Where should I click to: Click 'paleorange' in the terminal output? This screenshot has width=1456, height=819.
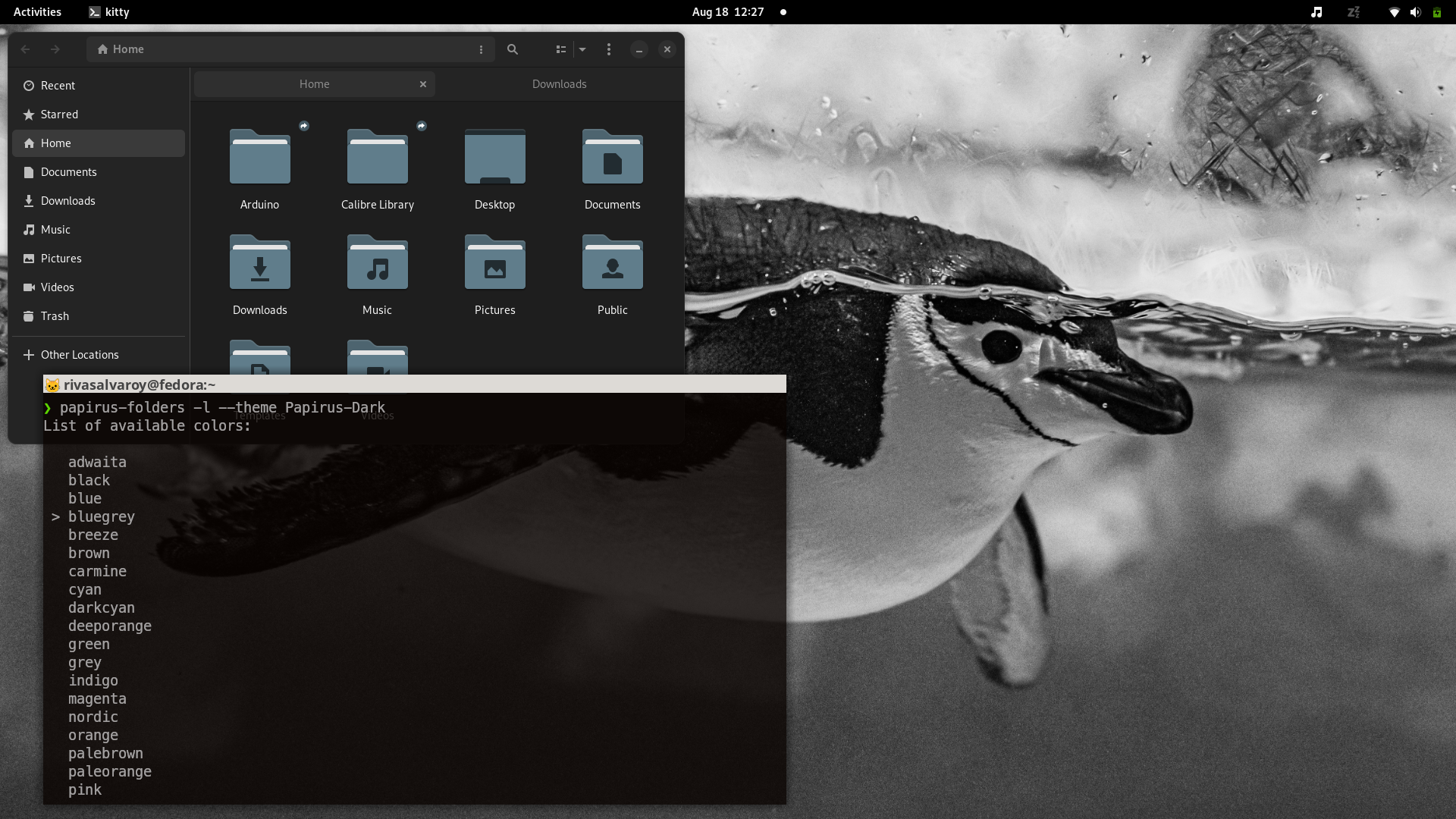(110, 771)
